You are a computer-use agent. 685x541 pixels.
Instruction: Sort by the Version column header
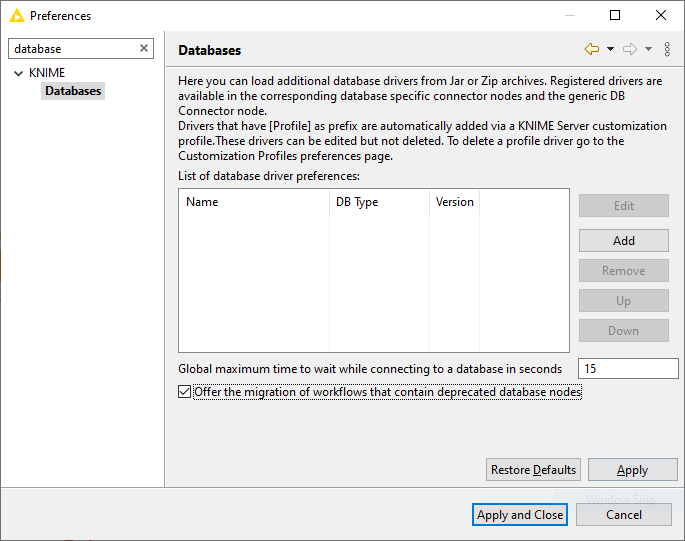point(454,202)
